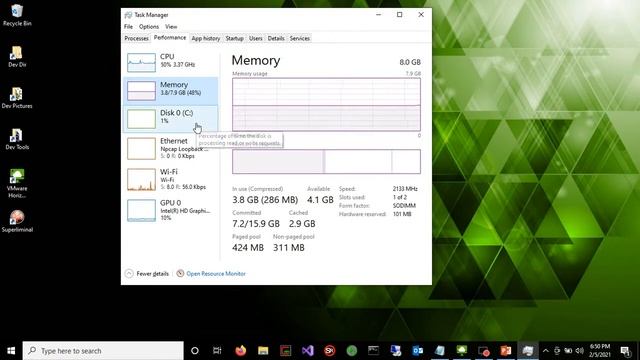640x360 pixels.
Task: Open Cortana from the taskbar circle
Action: point(195,351)
